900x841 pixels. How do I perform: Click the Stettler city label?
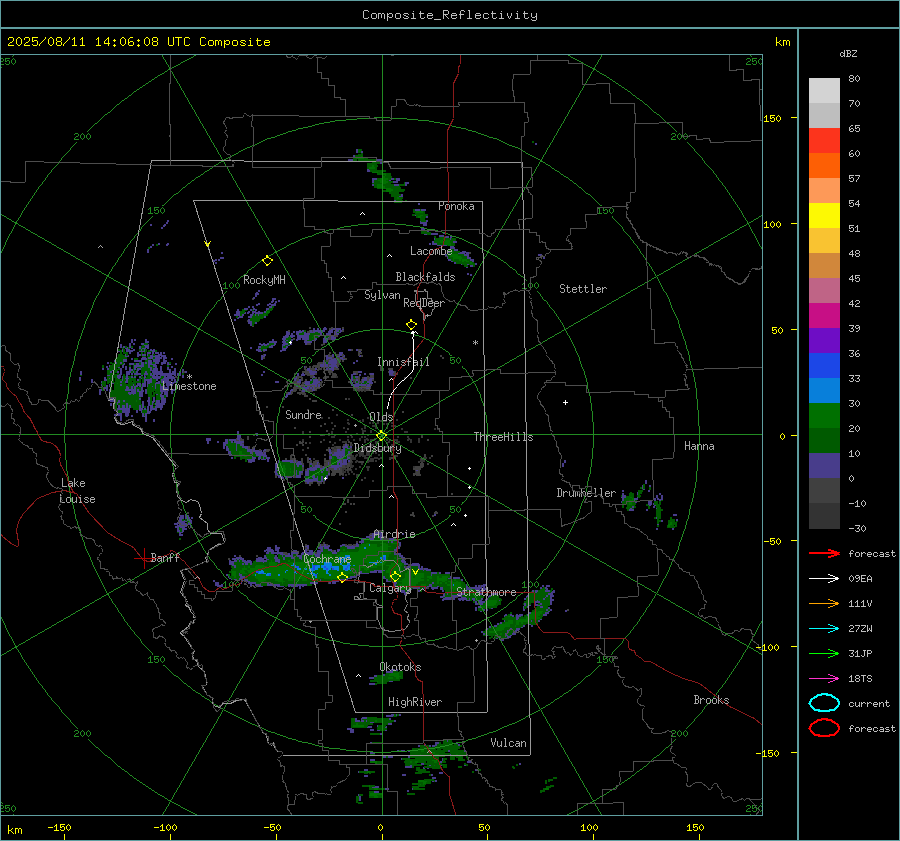click(583, 289)
